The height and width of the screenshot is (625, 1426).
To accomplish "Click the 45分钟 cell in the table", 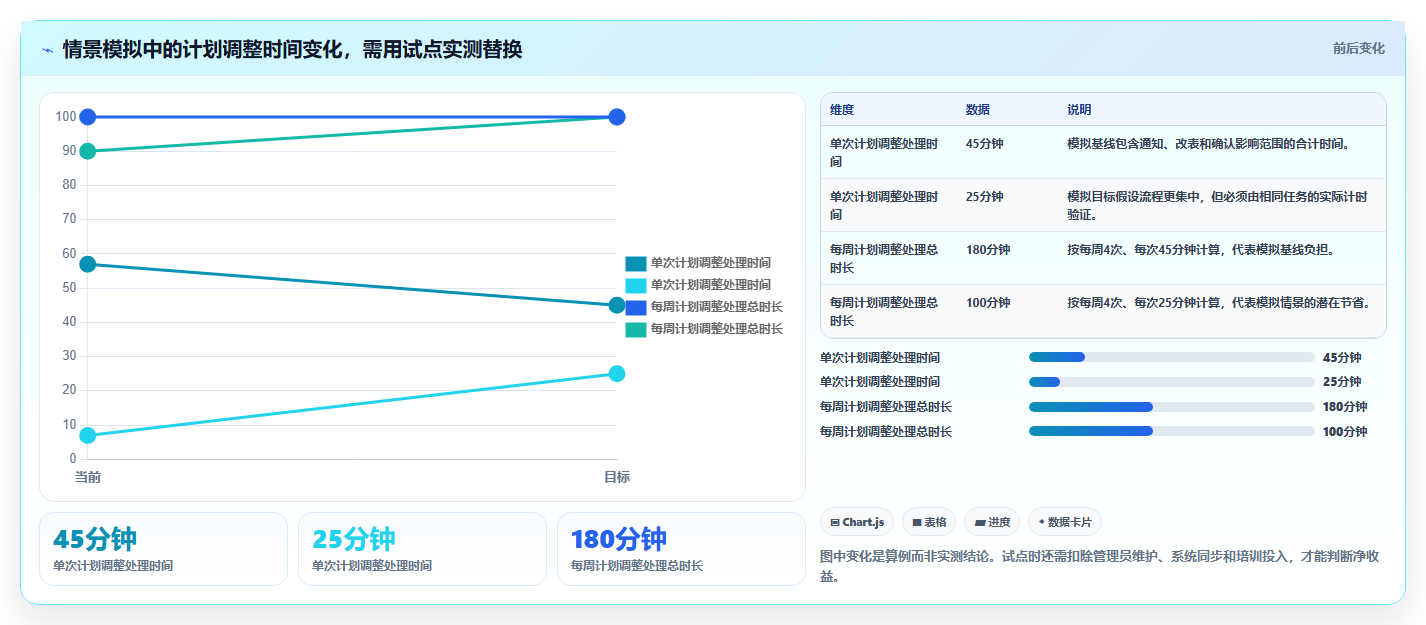I will (x=985, y=143).
